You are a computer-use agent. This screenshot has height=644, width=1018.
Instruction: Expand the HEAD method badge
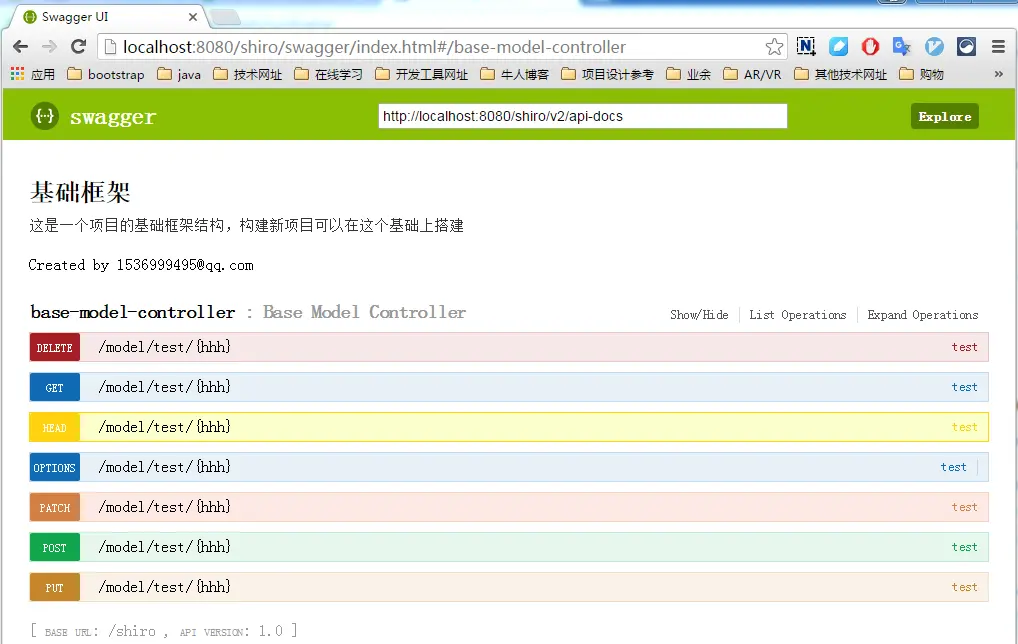(55, 428)
